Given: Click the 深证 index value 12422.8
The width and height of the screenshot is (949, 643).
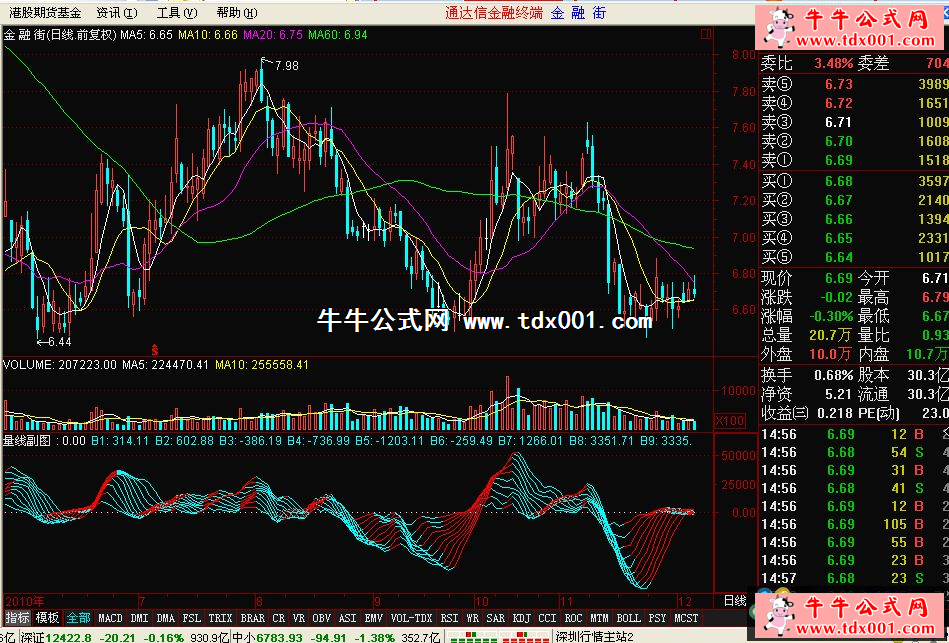Looking at the screenshot, I should 68,637.
